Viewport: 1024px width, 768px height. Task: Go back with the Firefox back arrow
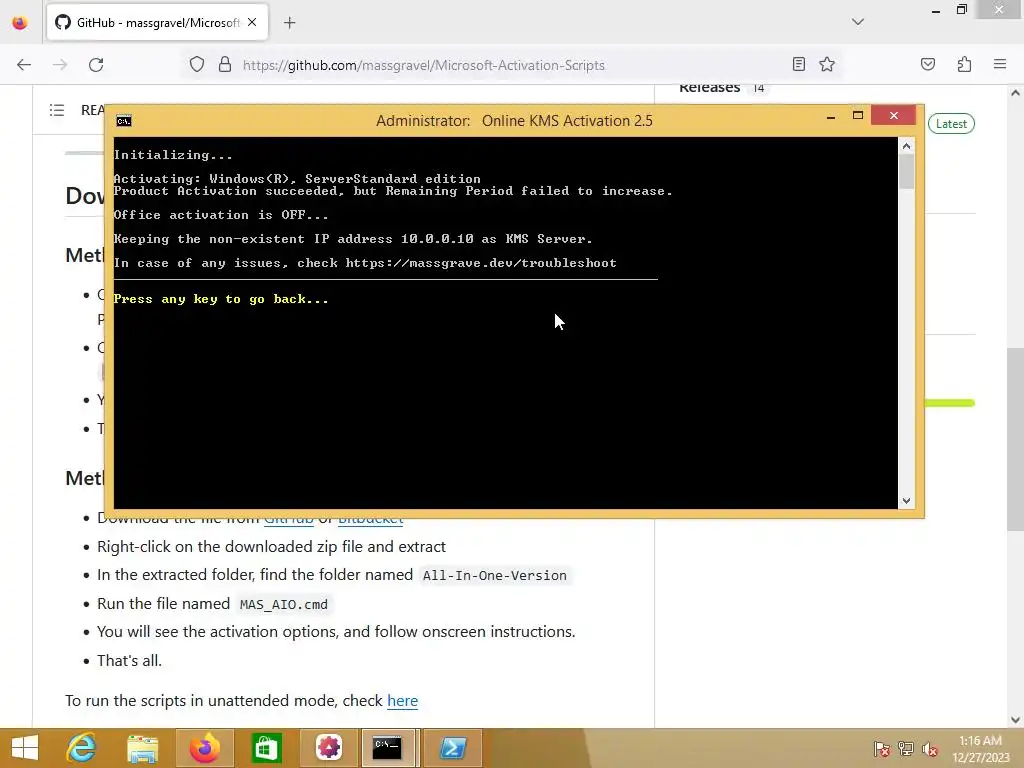pyautogui.click(x=24, y=65)
